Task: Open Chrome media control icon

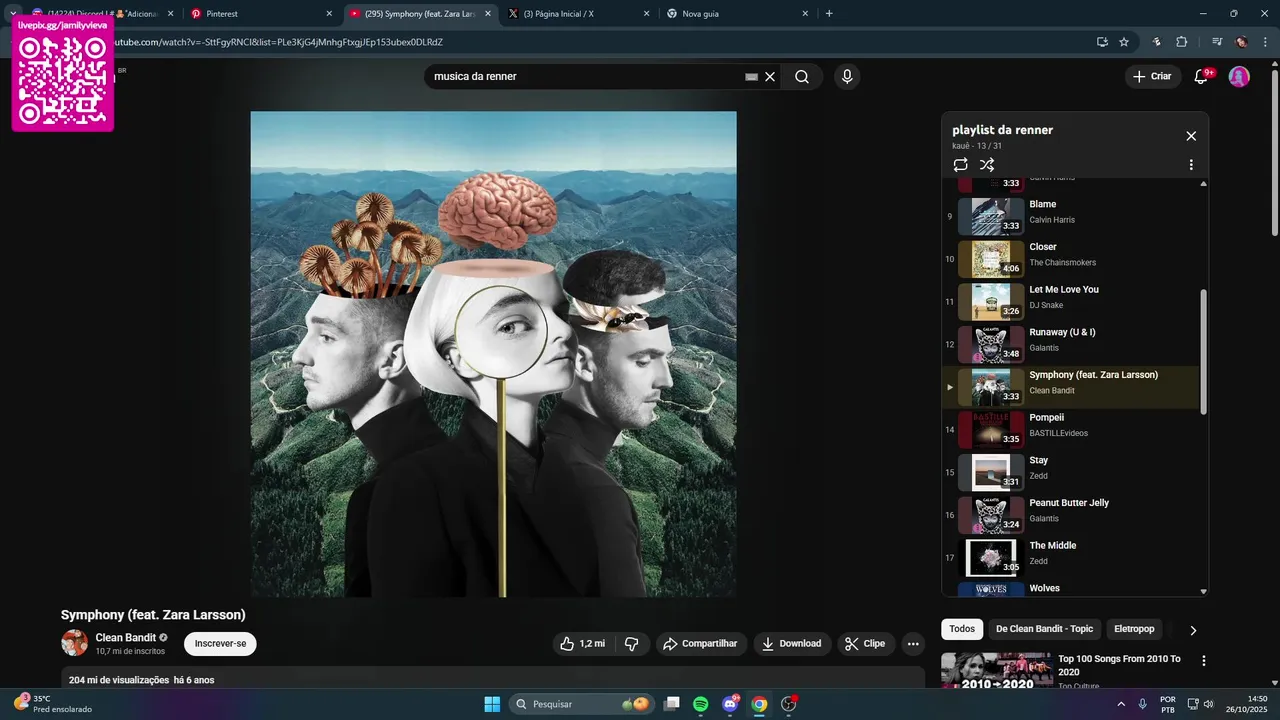Action: (1217, 42)
